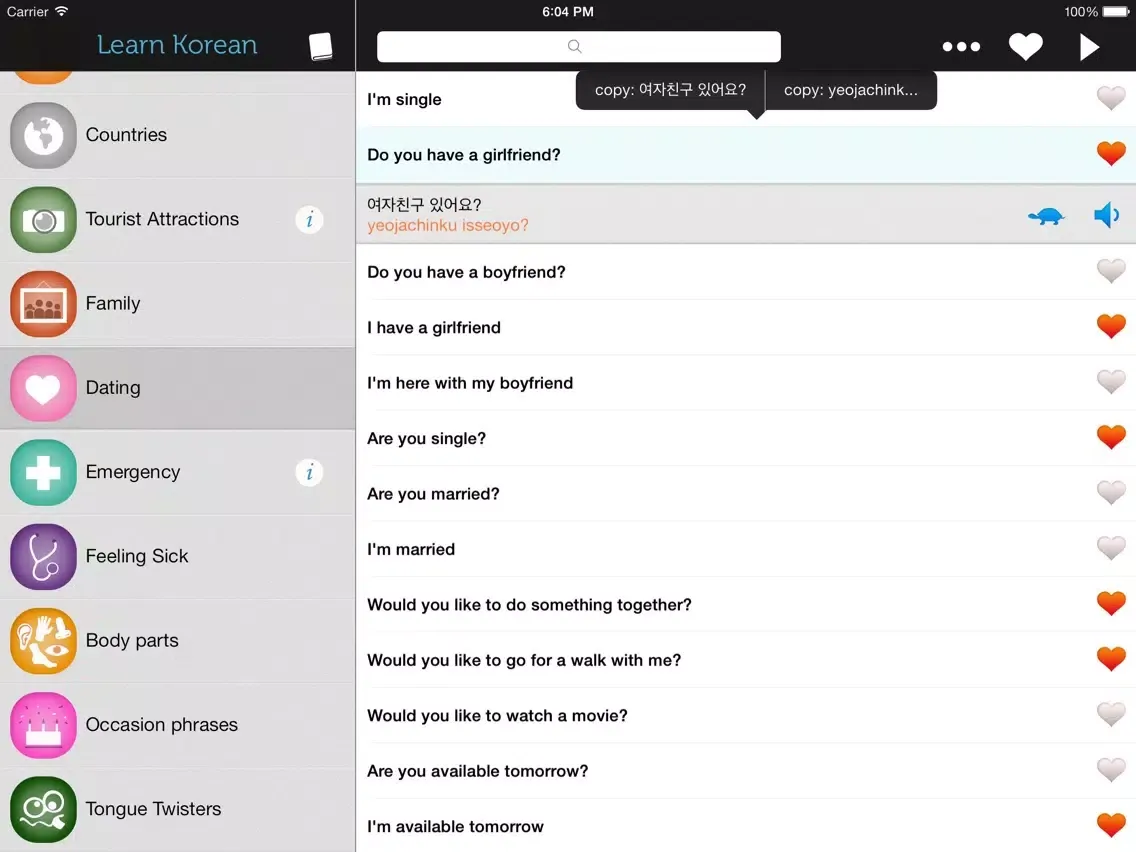Image resolution: width=1136 pixels, height=852 pixels.
Task: Show favorites with the white heart icon
Action: click(x=1025, y=47)
